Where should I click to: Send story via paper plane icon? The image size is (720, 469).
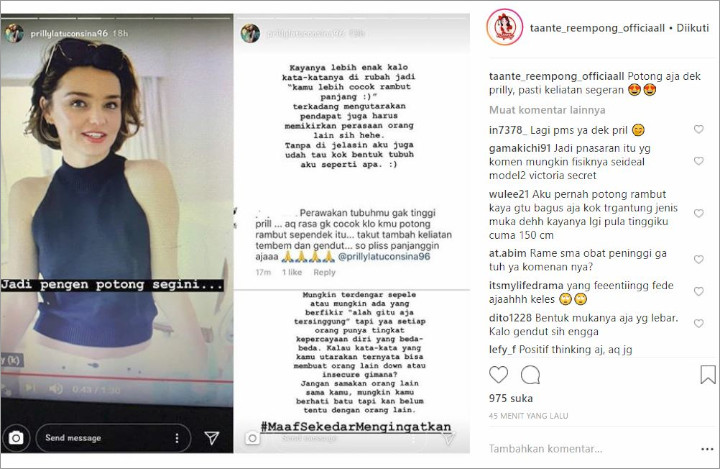[x=212, y=438]
